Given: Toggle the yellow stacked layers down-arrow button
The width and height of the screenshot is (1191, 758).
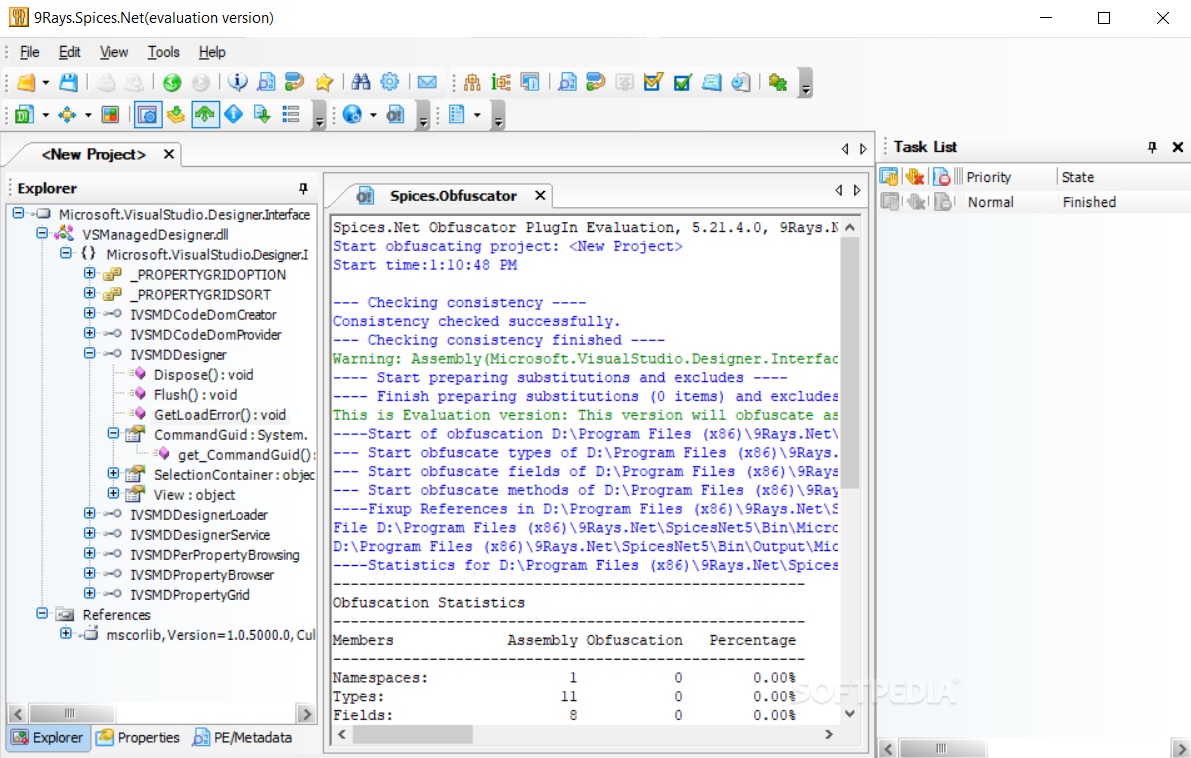Looking at the screenshot, I should pos(176,115).
